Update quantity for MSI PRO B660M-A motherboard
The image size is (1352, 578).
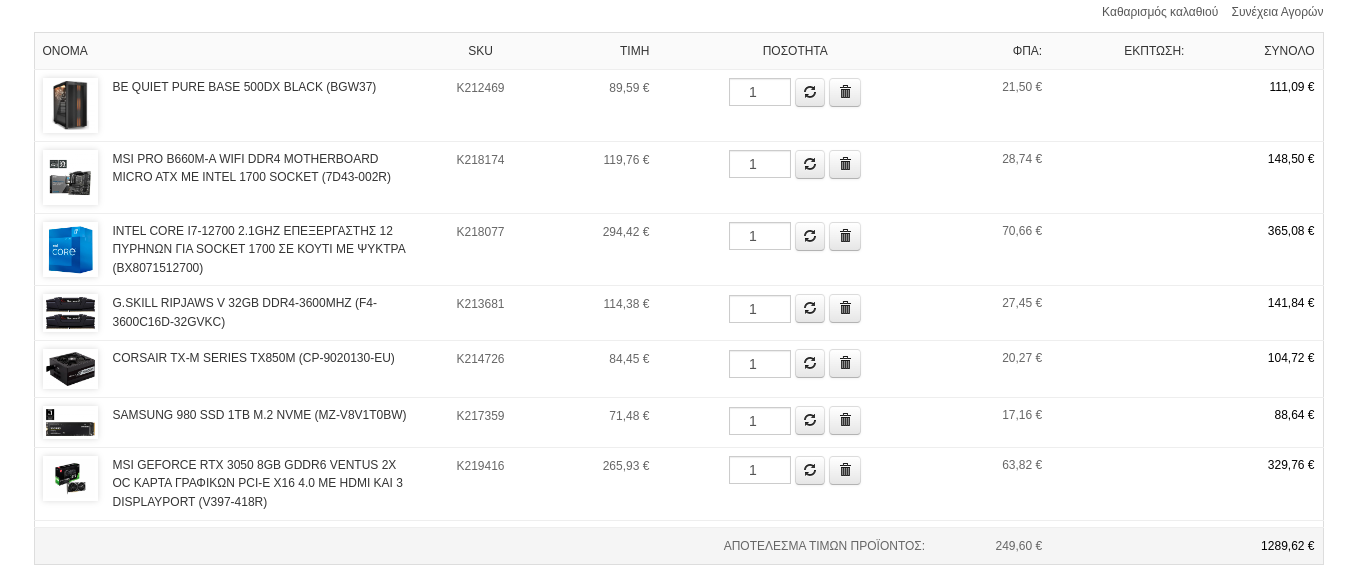[x=810, y=164]
